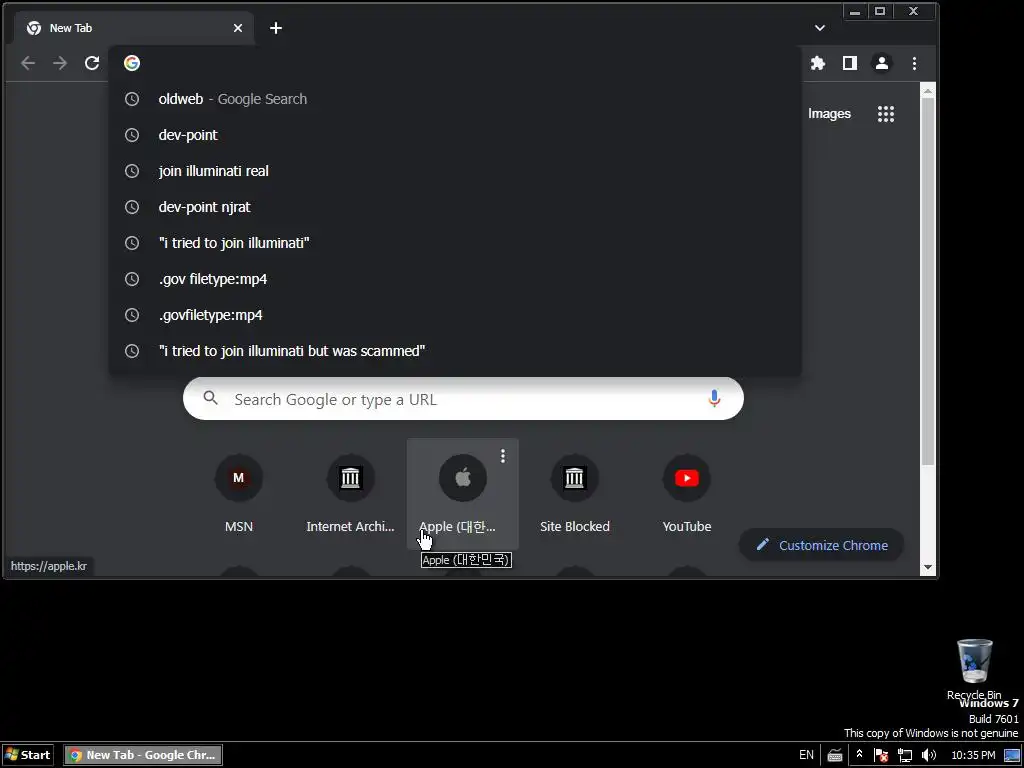The height and width of the screenshot is (768, 1024).
Task: Open the Apple shortcut tile
Action: pos(462,494)
